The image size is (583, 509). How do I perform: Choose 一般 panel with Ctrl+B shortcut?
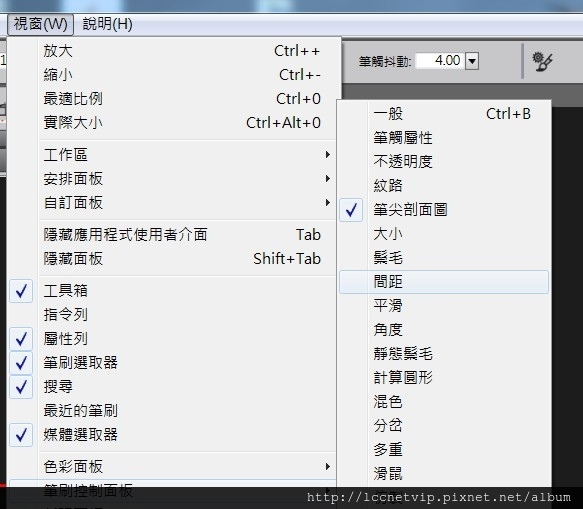point(444,114)
